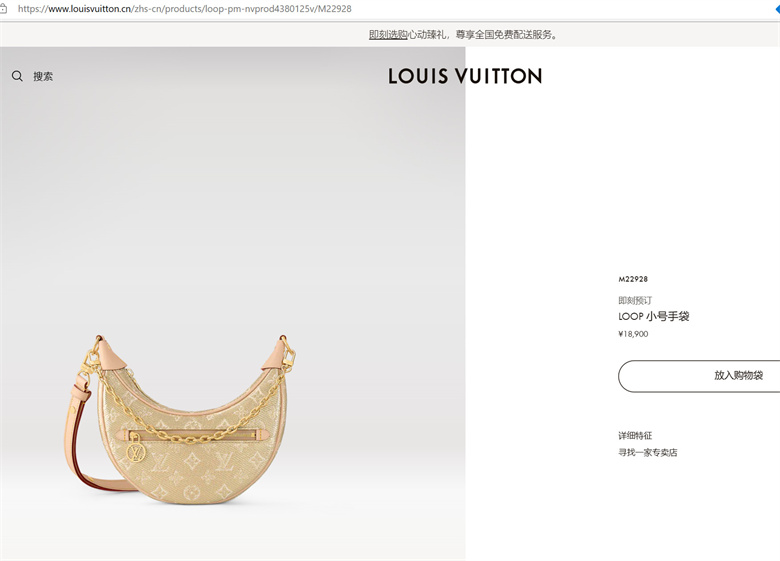Expand the 详细特征 product details
The height and width of the screenshot is (561, 780).
(635, 436)
